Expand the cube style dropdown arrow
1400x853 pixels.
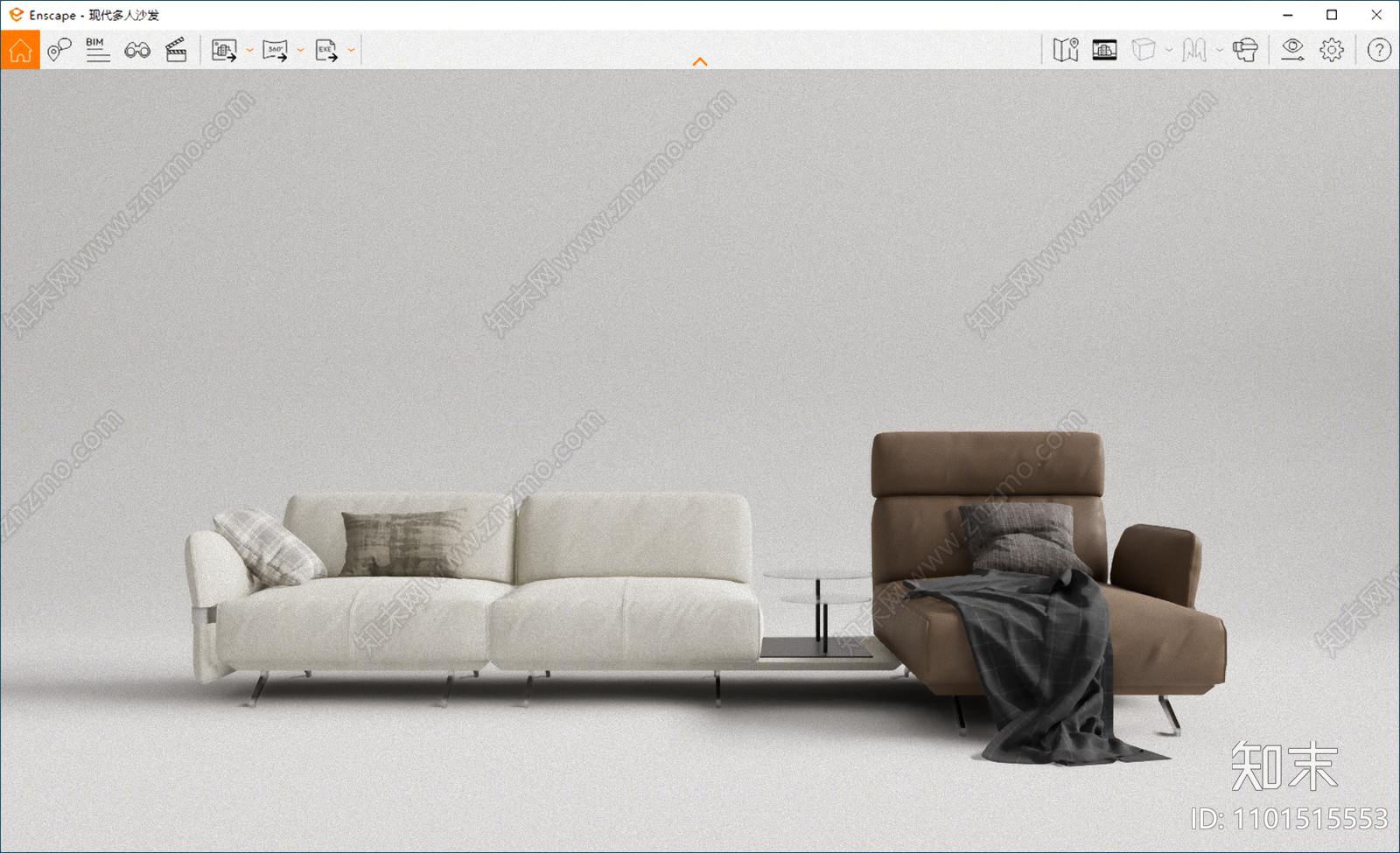1169,51
